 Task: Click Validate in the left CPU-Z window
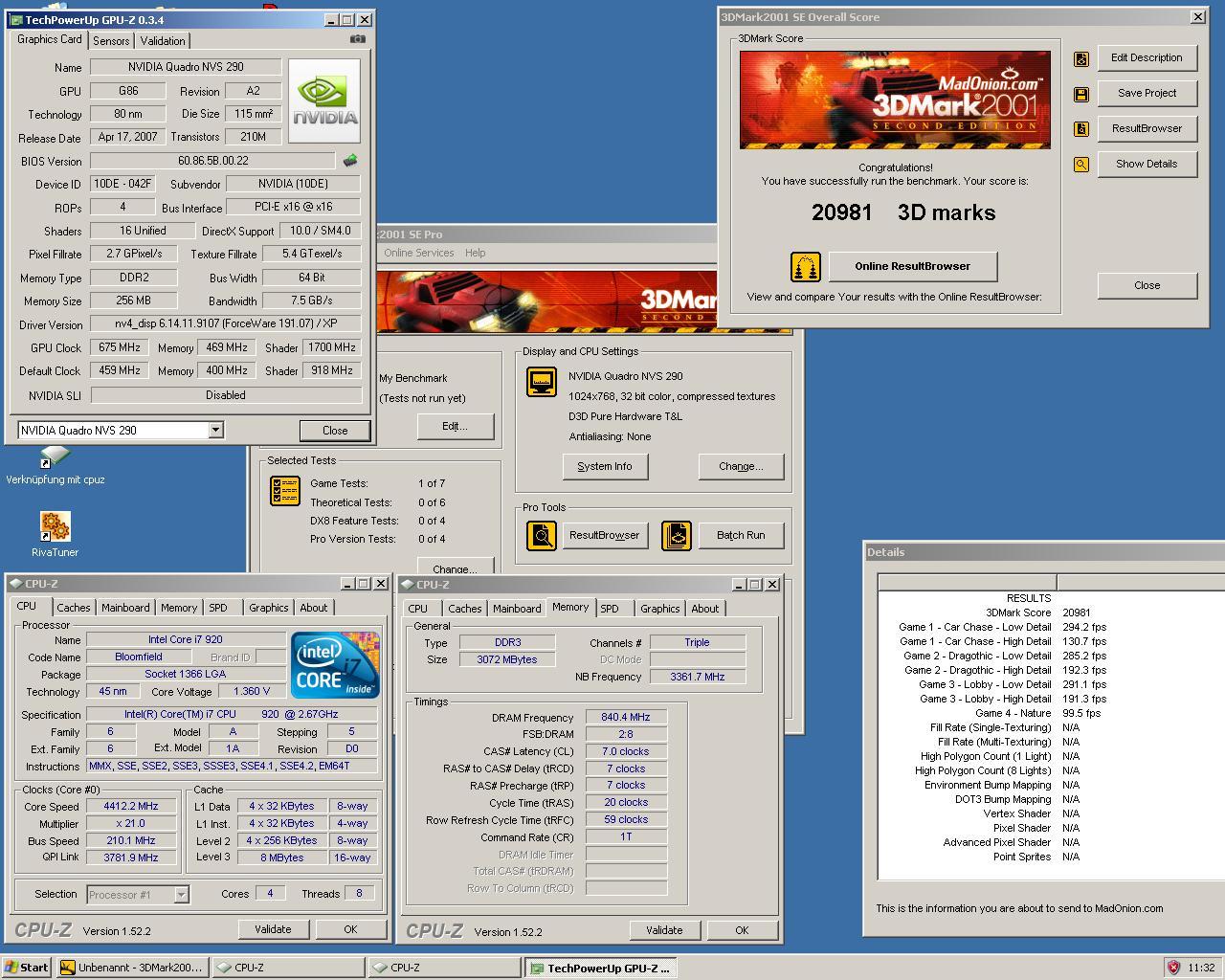(x=273, y=929)
